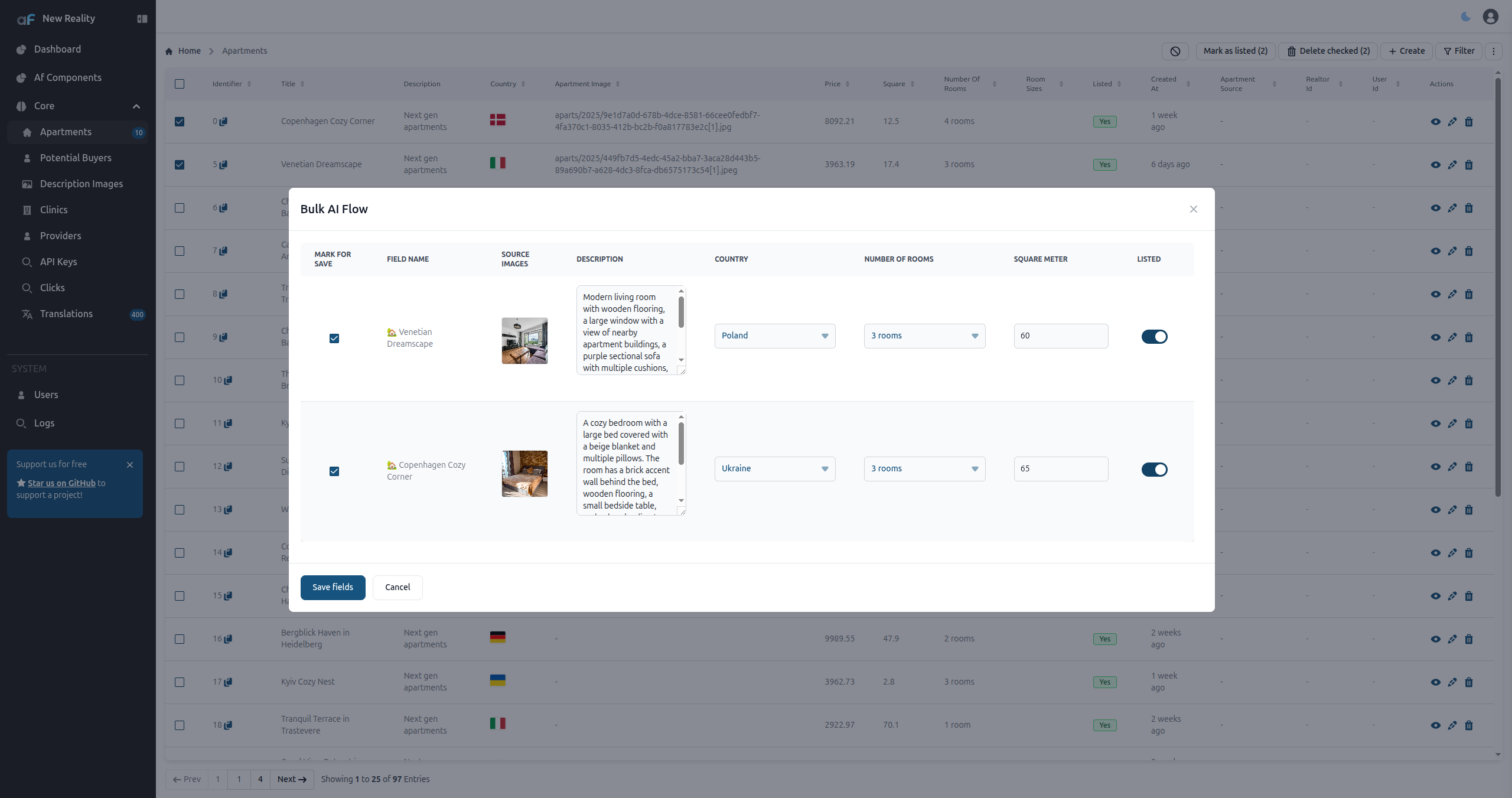Click Venetian Dreamscape description scrollbar
Viewport: 1512px width, 798px height.
pos(681,313)
